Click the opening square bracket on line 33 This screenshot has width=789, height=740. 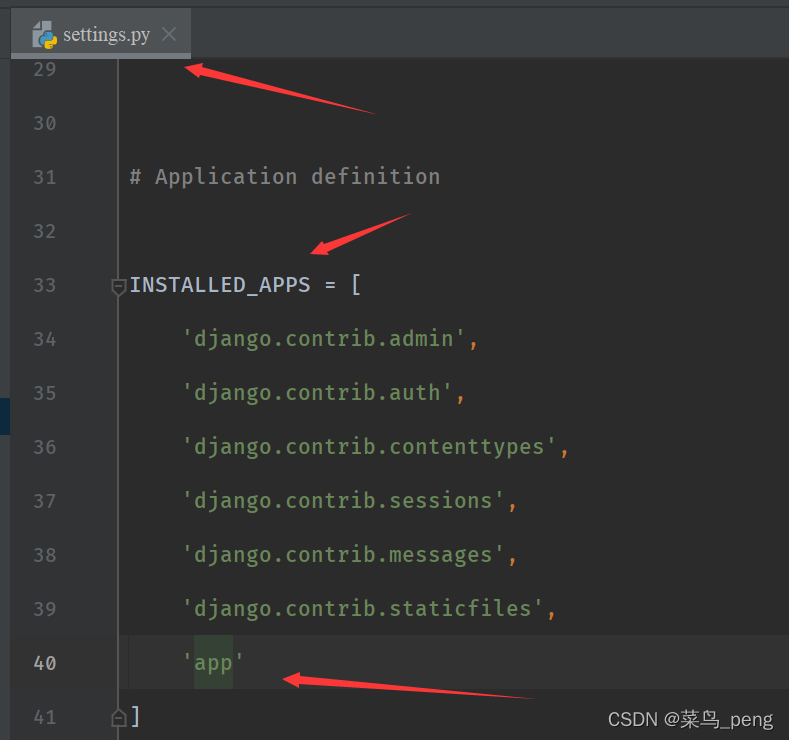coord(356,285)
